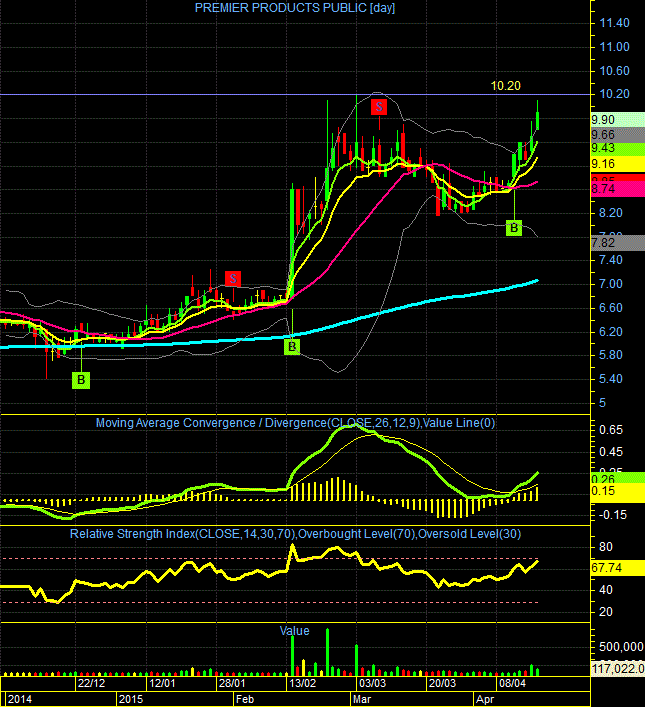This screenshot has width=645, height=707.
Task: Click the 9.43 green moving average tag
Action: click(617, 148)
